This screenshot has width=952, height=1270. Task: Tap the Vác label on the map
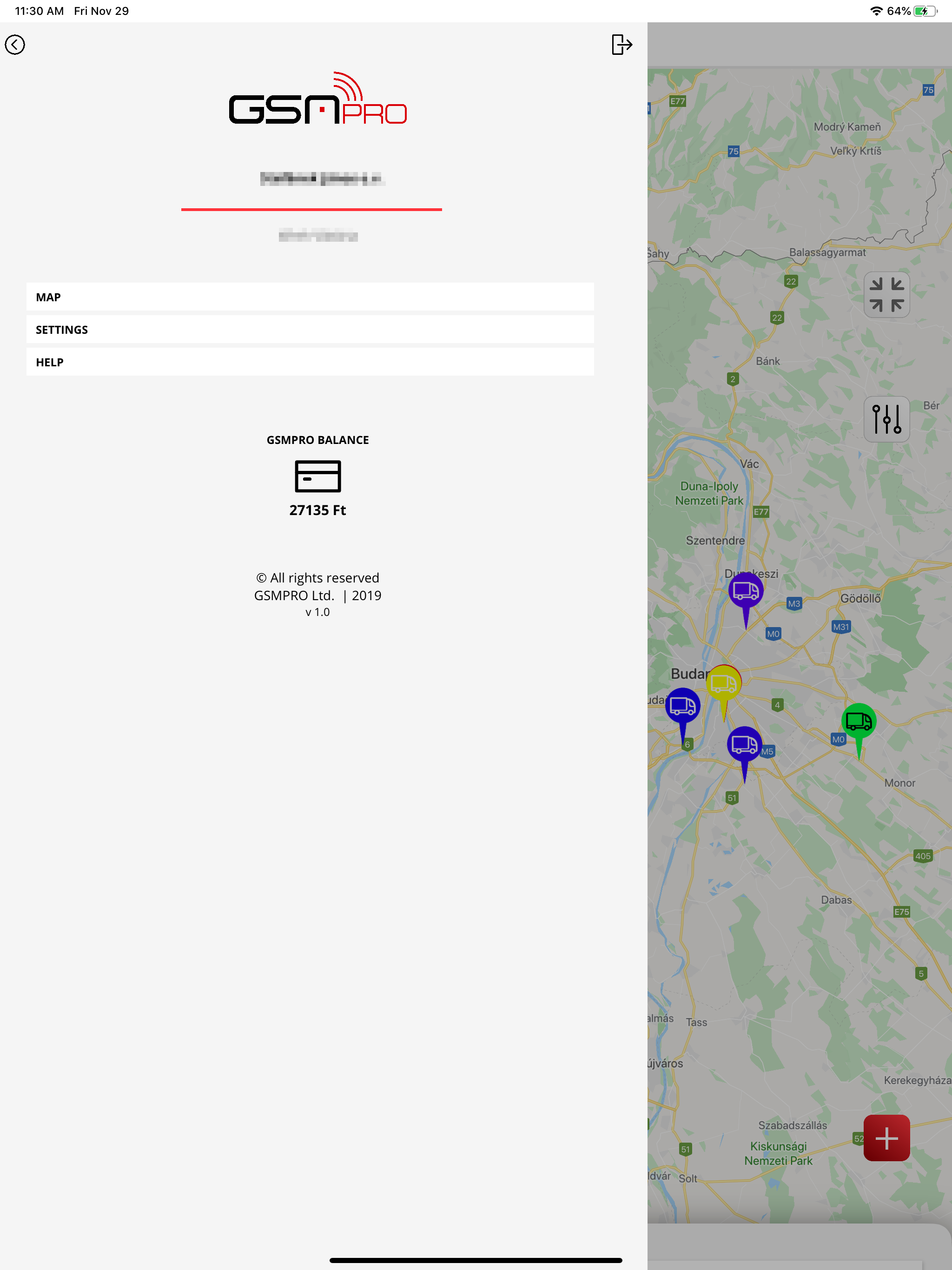click(749, 464)
